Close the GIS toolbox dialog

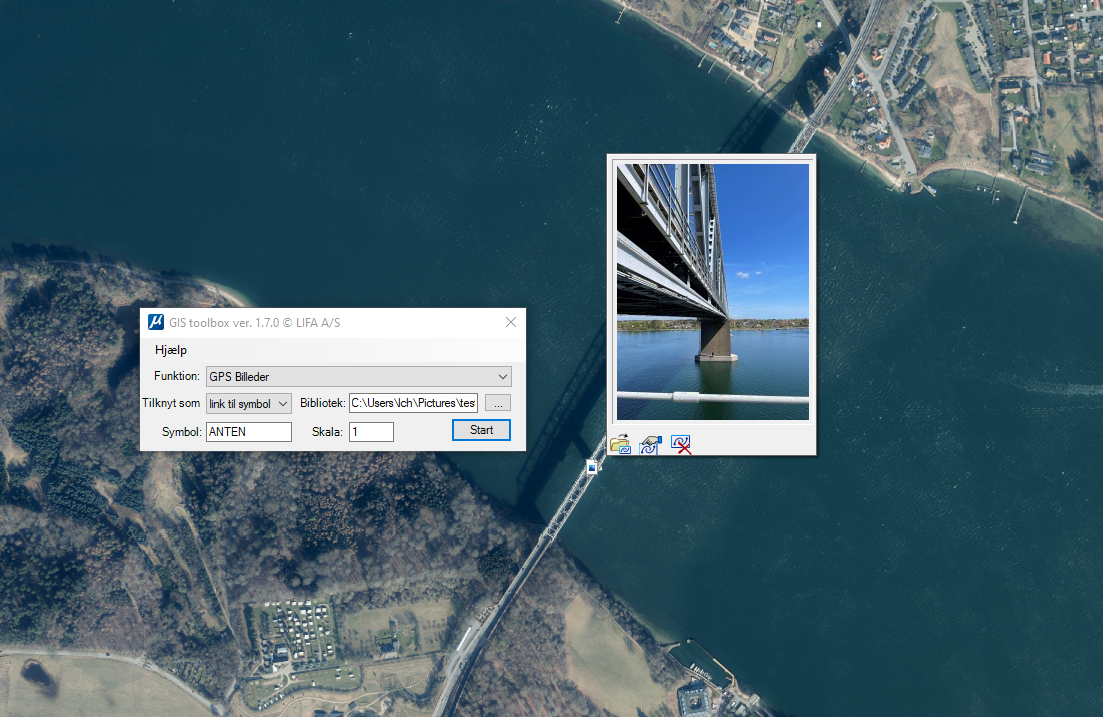pos(511,322)
